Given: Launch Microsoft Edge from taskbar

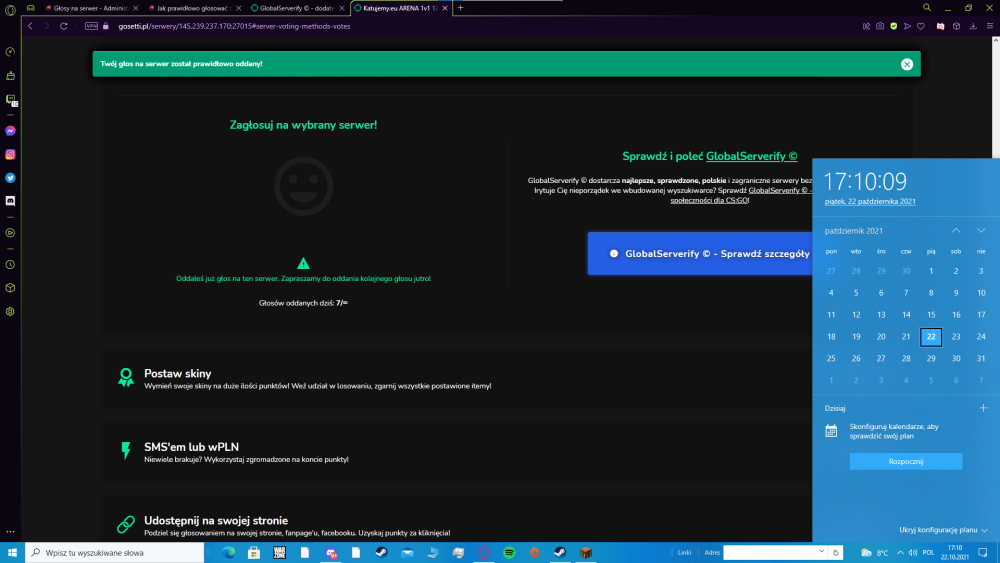Looking at the screenshot, I should point(228,553).
